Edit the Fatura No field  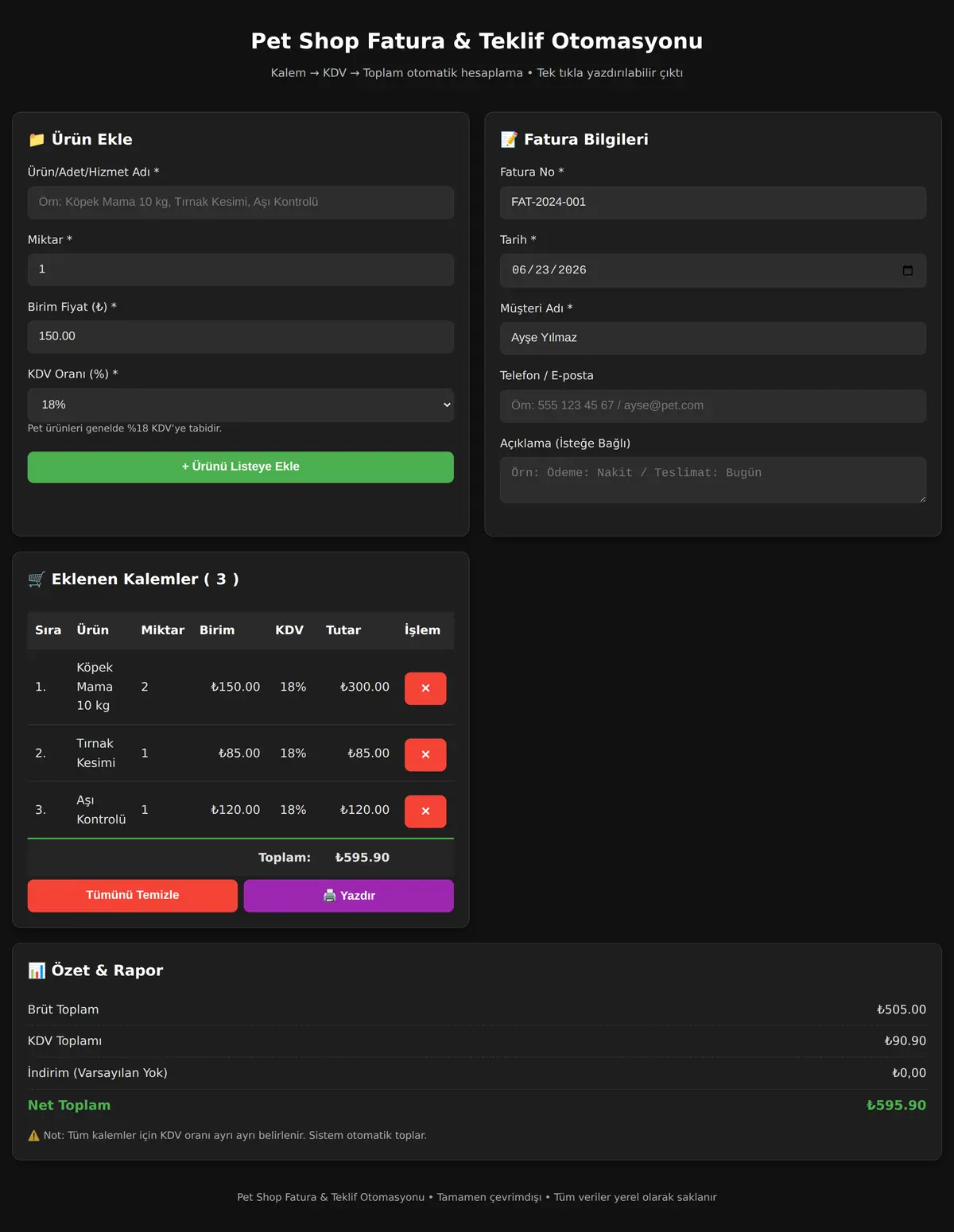(x=713, y=202)
